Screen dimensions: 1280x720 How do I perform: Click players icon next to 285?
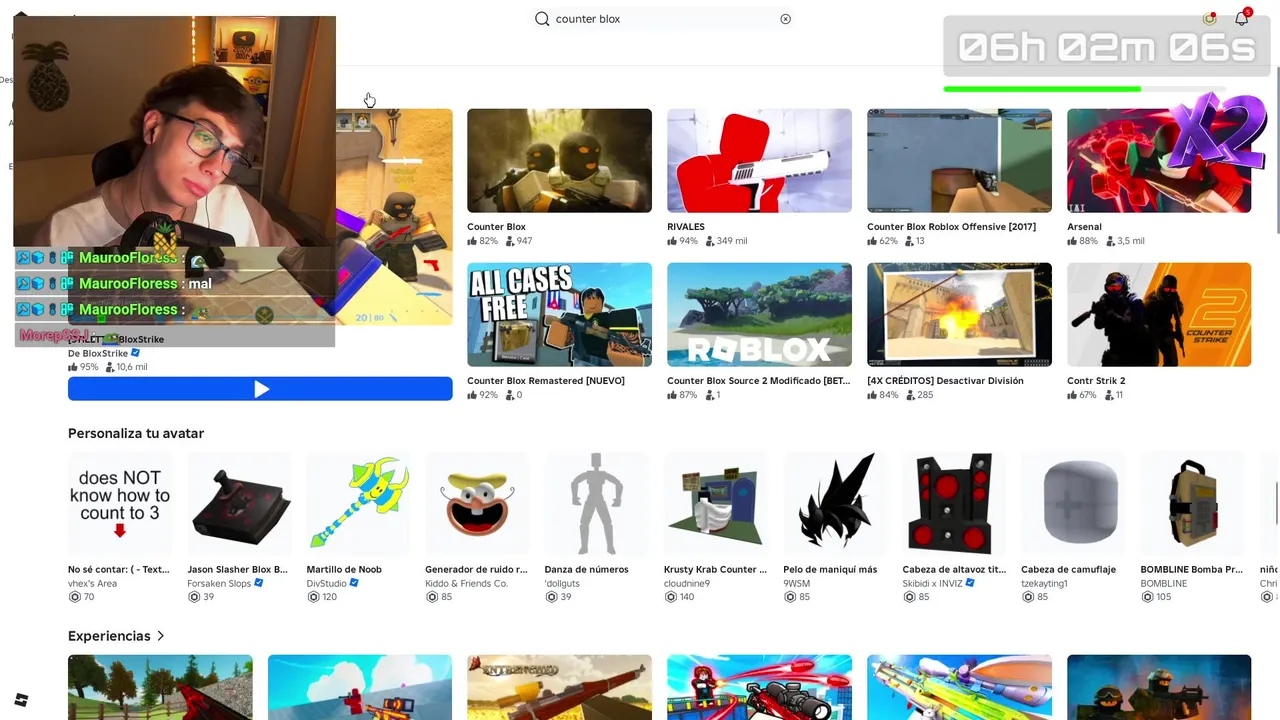(x=910, y=395)
